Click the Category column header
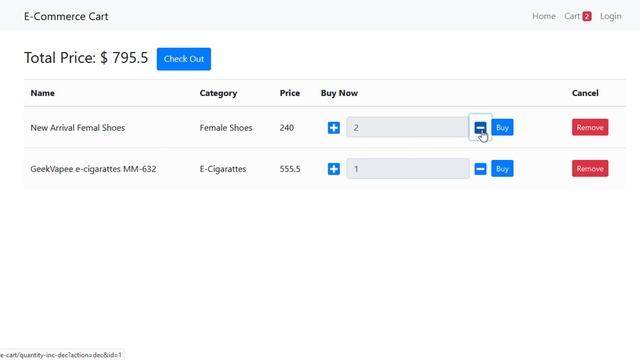Image resolution: width=640 pixels, height=360 pixels. (x=218, y=93)
